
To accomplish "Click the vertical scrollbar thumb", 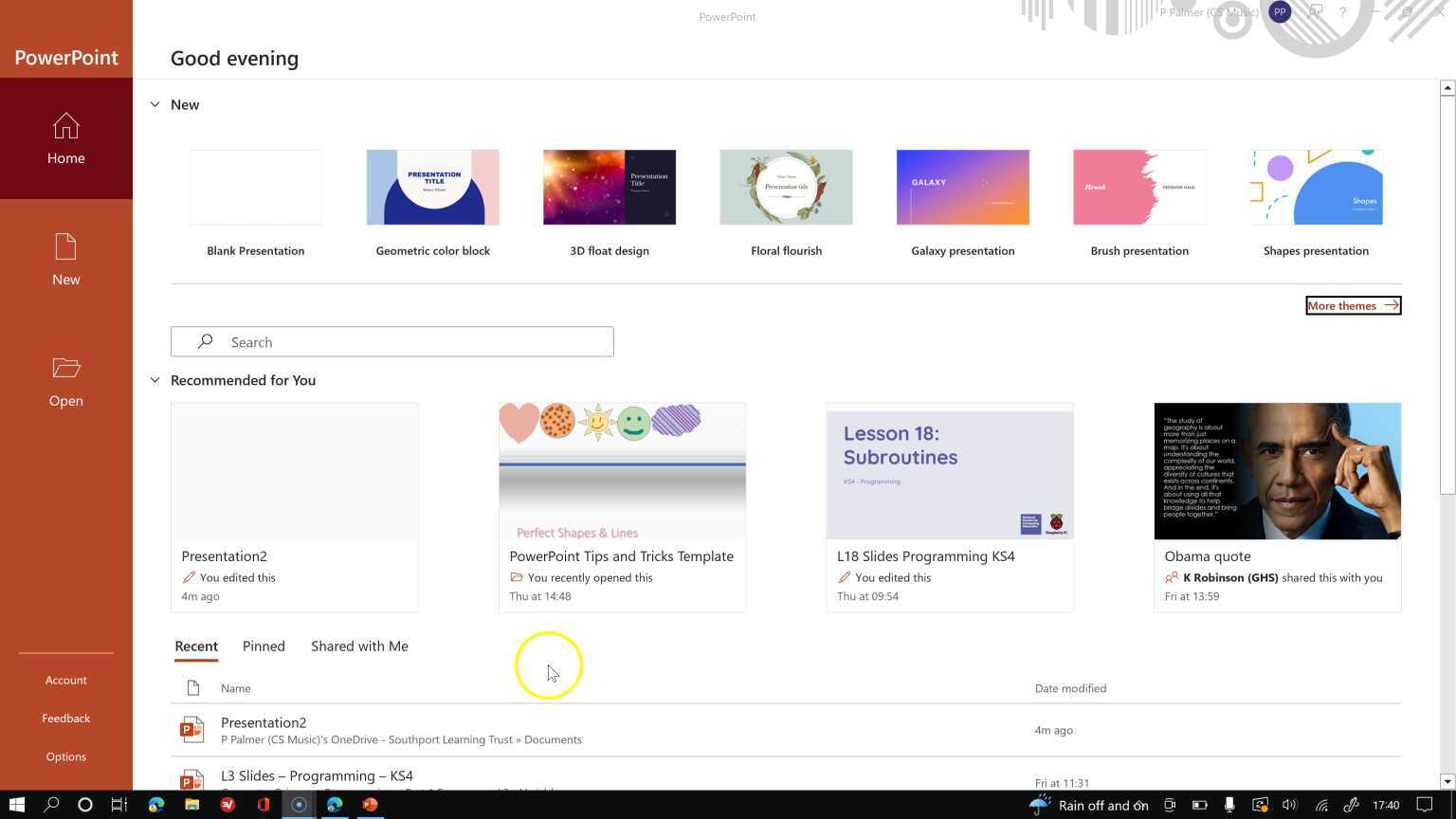I will pyautogui.click(x=1447, y=294).
